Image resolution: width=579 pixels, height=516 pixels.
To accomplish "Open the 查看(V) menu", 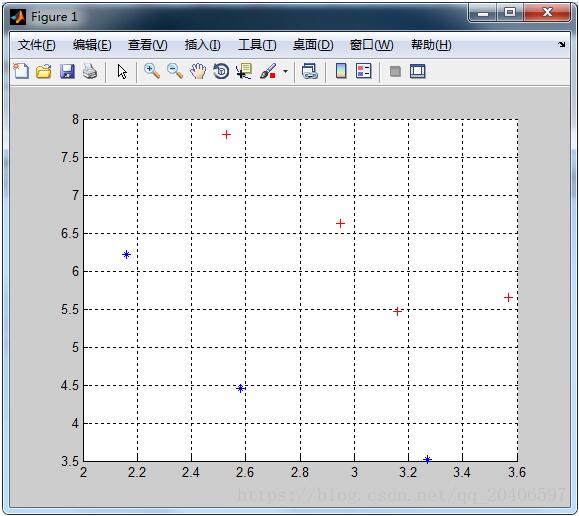I will (147, 45).
